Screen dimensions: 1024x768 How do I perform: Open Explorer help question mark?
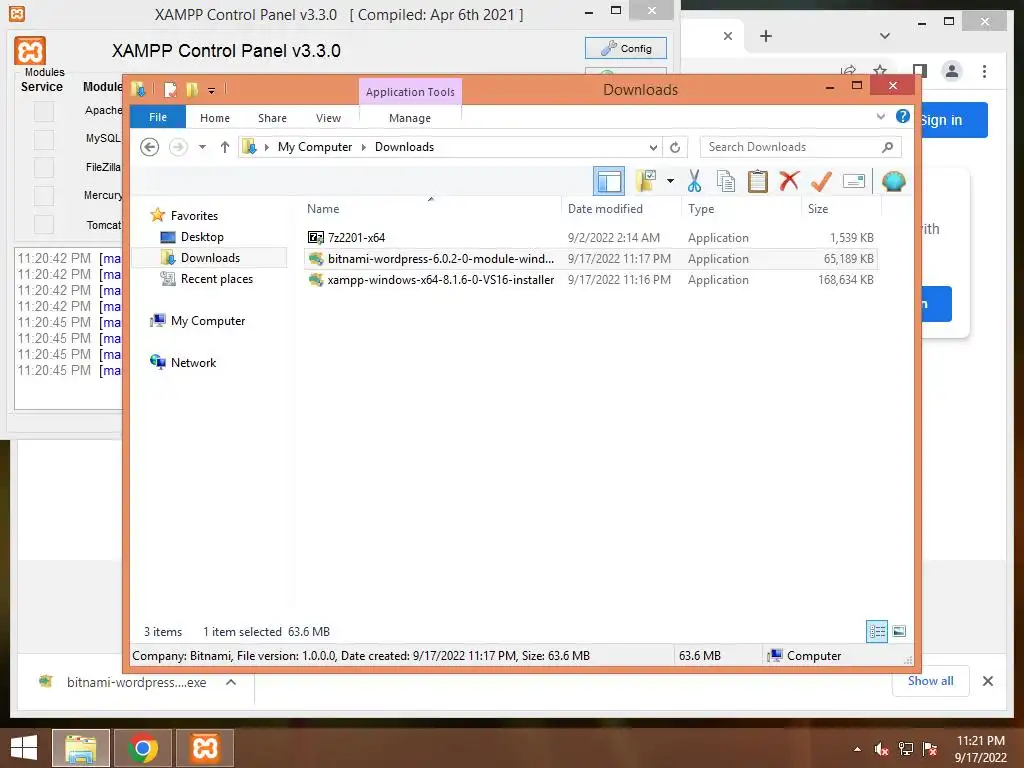(903, 116)
